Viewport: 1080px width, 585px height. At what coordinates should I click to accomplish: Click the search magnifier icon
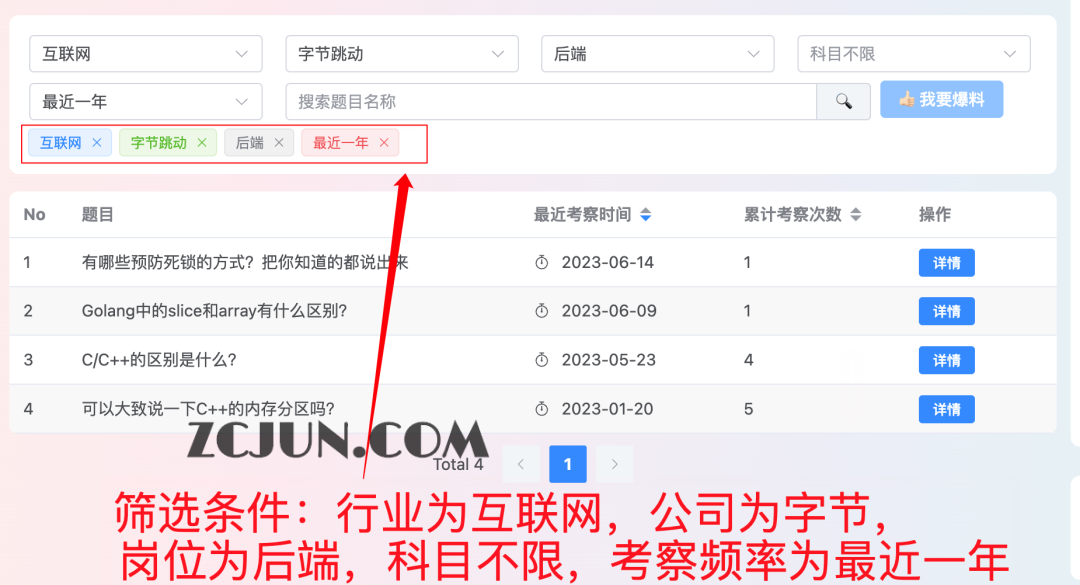coord(843,101)
